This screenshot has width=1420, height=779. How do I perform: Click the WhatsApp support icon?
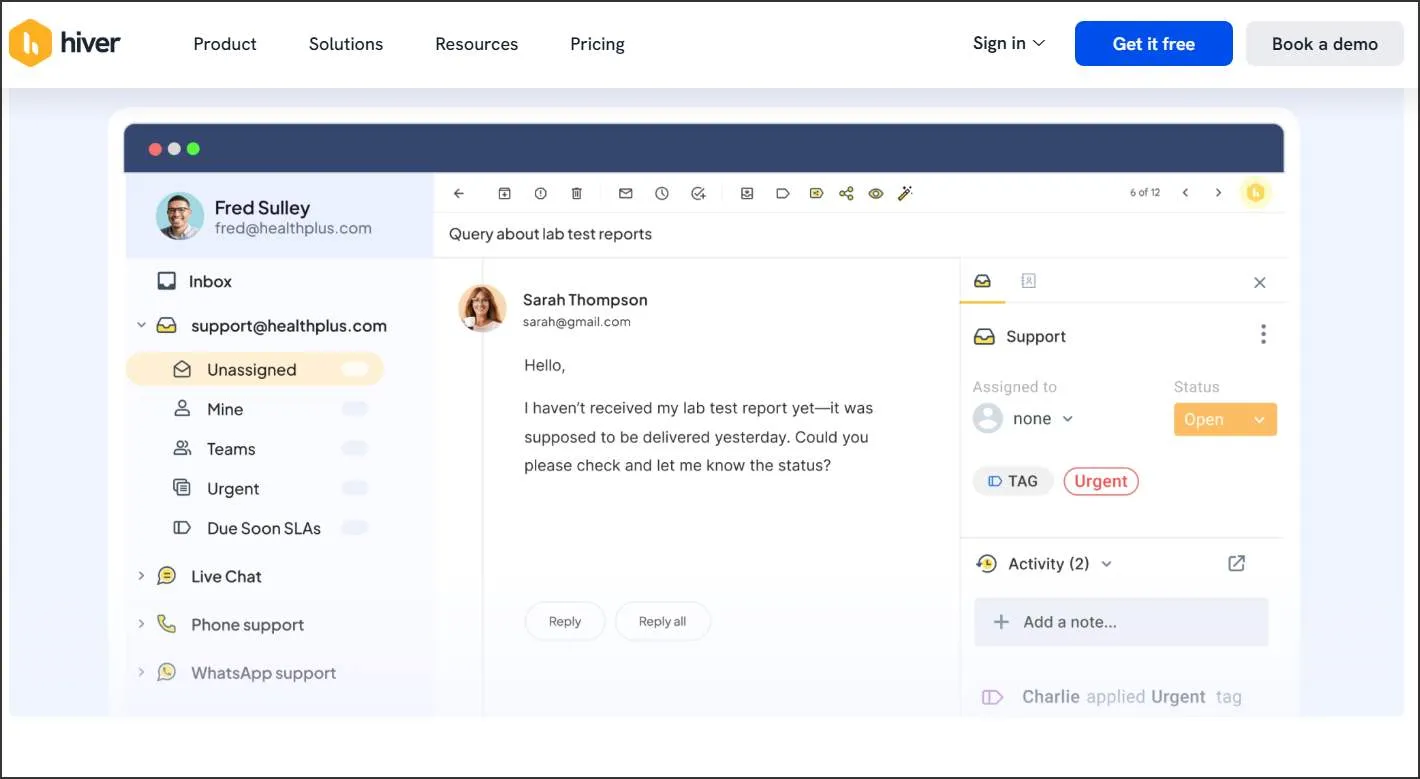[x=167, y=672]
